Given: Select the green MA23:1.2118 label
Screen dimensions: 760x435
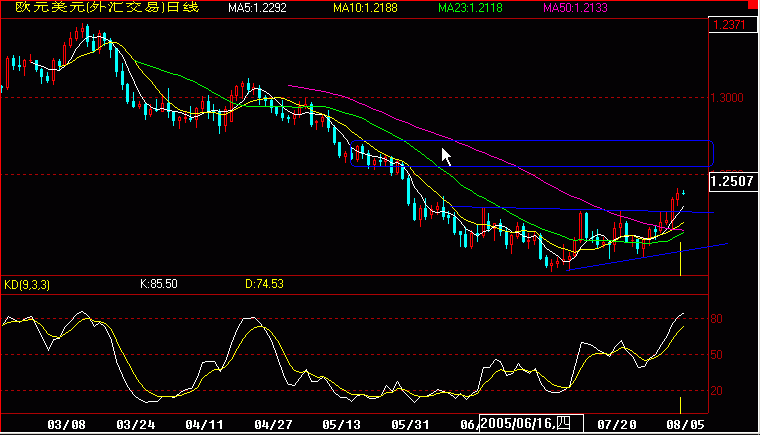Looking at the screenshot, I should [470, 8].
